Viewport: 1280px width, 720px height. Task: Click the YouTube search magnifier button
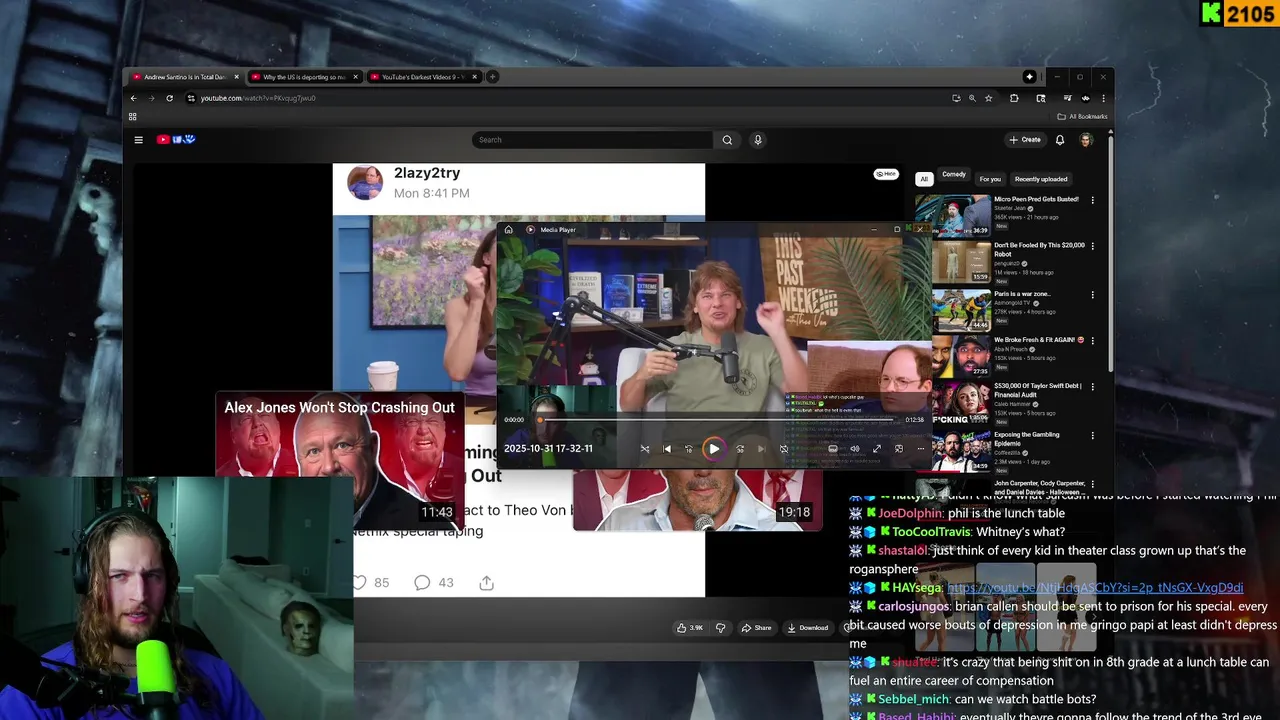click(727, 140)
